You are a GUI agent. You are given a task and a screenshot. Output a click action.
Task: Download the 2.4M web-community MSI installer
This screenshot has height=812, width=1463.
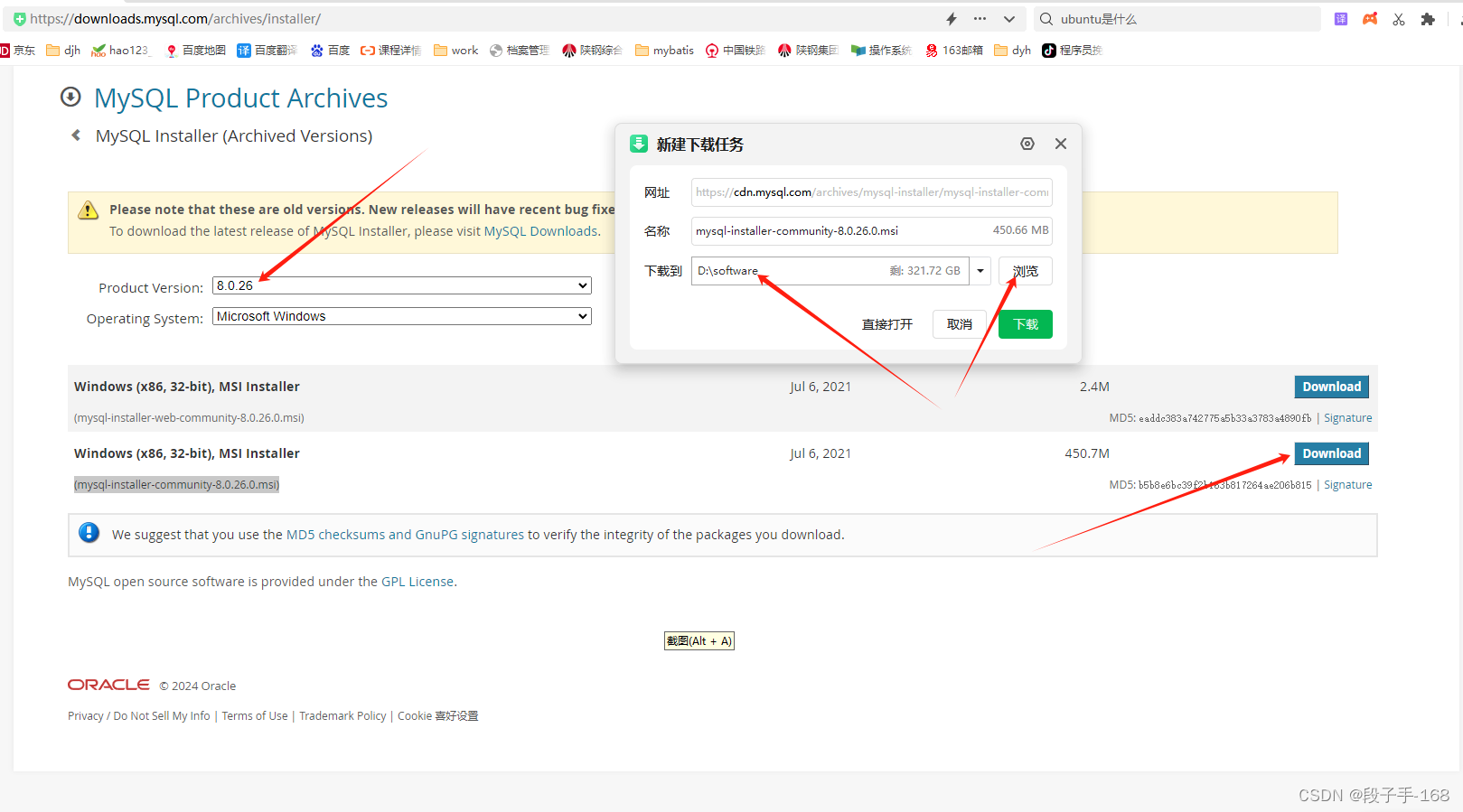point(1332,387)
